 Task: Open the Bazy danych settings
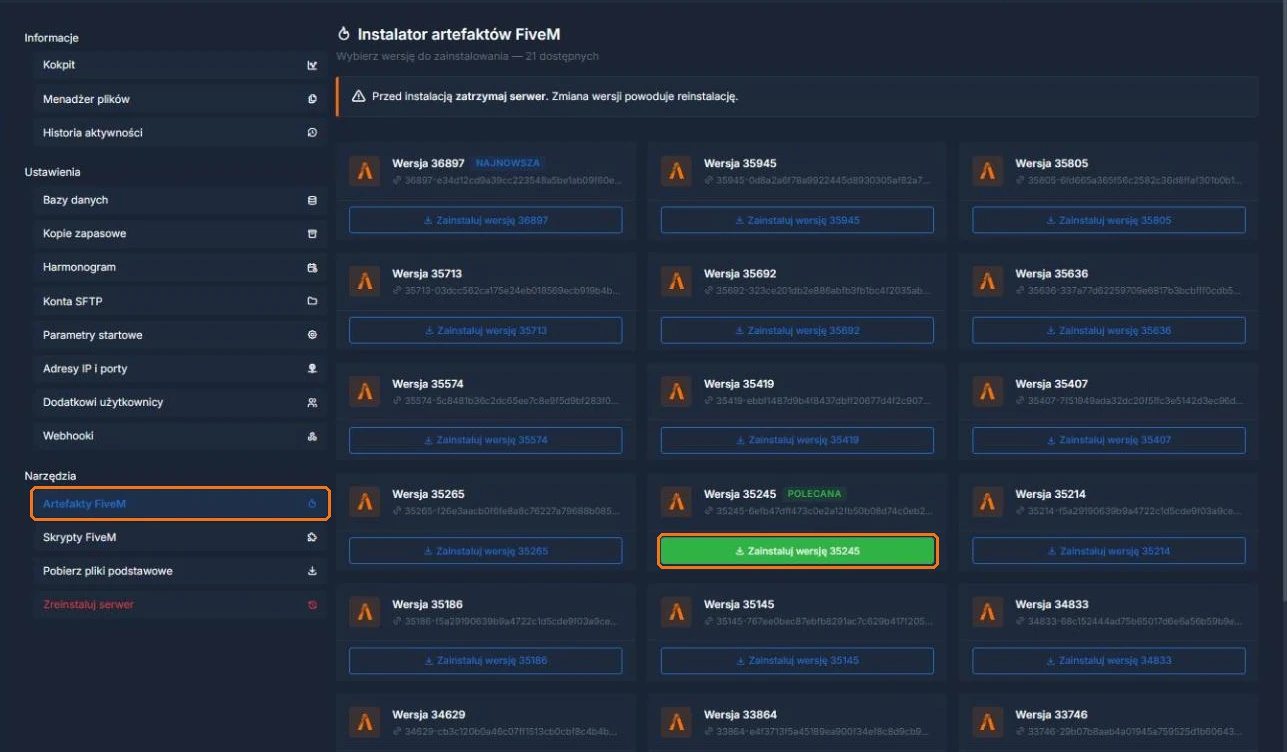point(179,200)
